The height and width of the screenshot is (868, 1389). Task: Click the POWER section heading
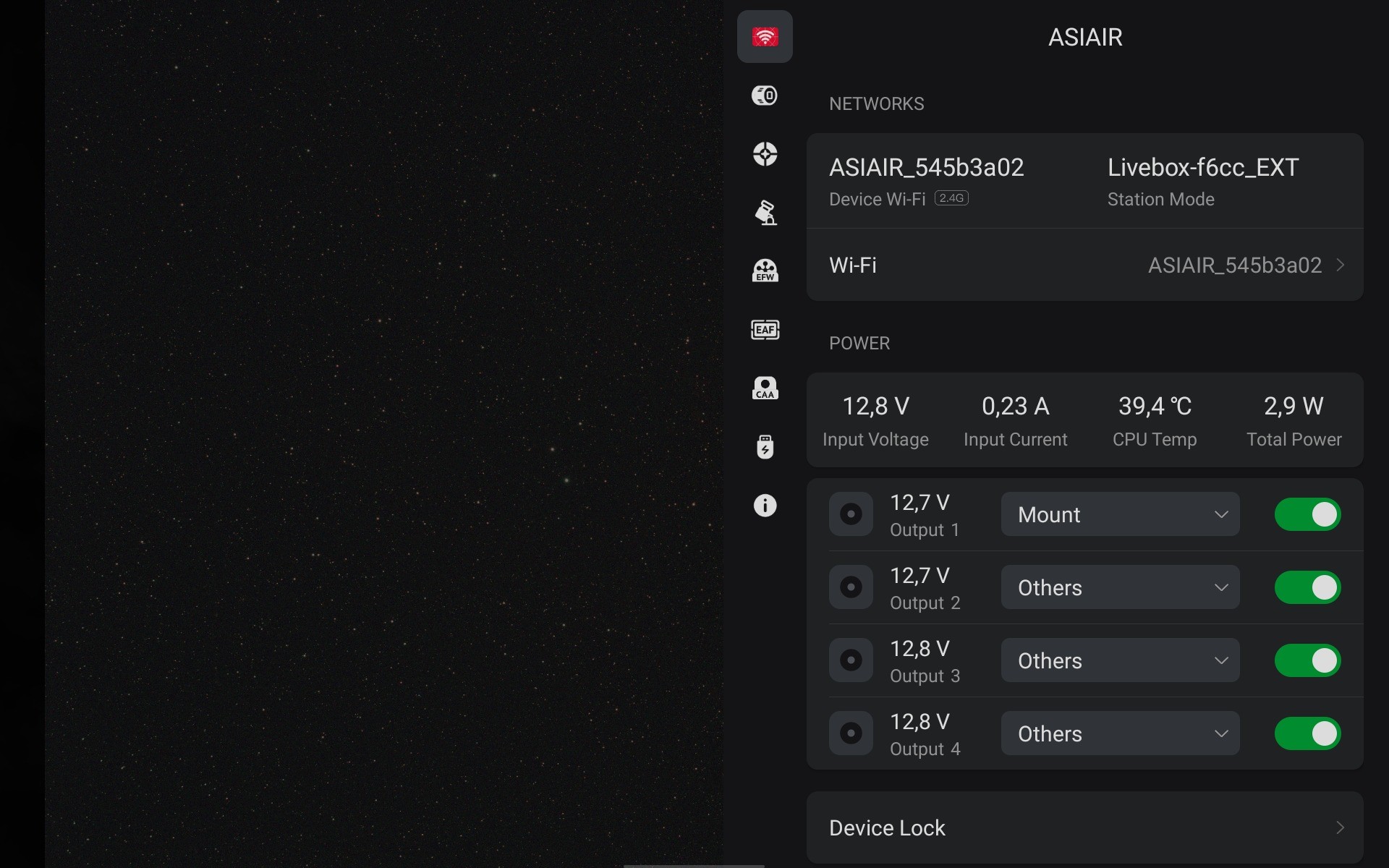coord(859,343)
